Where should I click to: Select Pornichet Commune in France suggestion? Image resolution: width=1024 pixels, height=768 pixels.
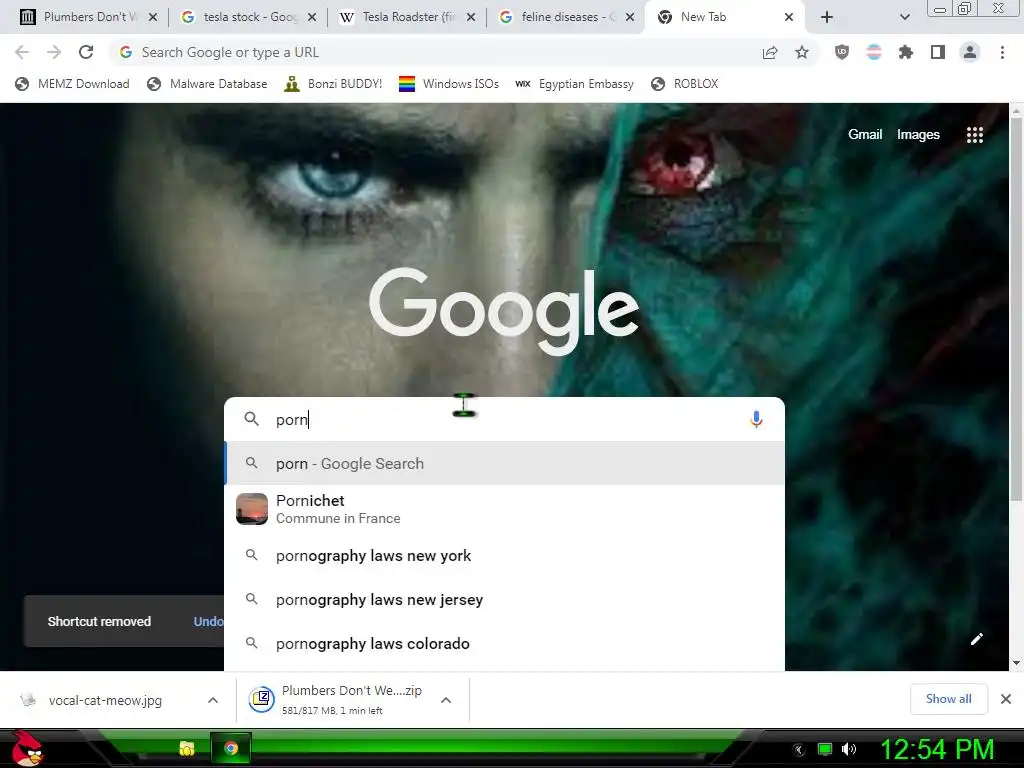point(504,509)
